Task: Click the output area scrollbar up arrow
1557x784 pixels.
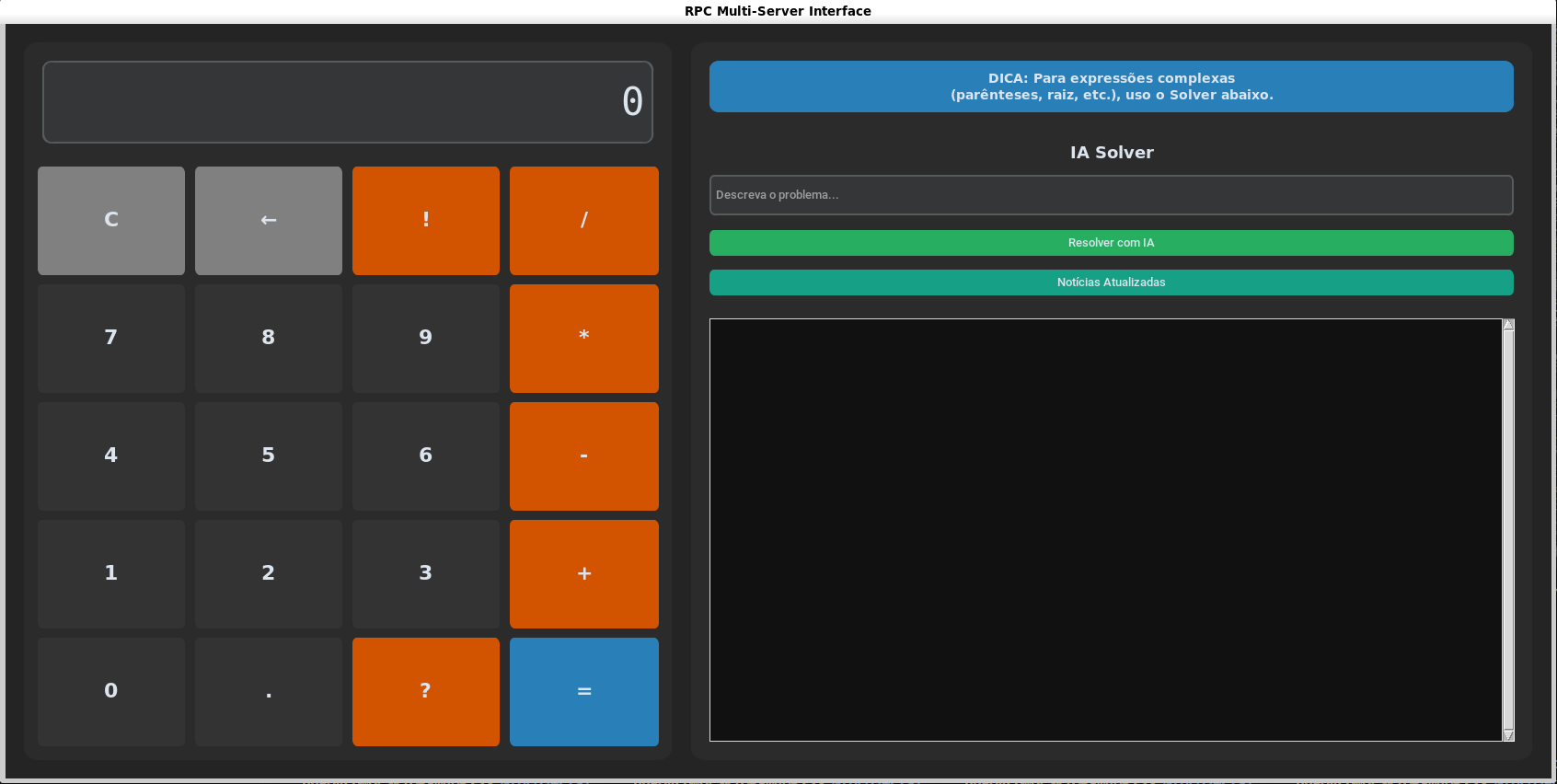Action: [1508, 324]
